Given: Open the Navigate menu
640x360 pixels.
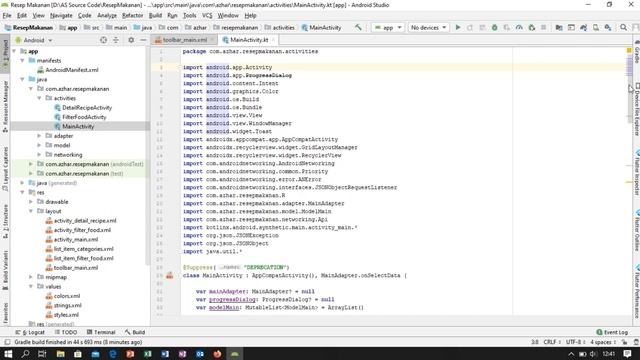Looking at the screenshot, I should 61,16.
